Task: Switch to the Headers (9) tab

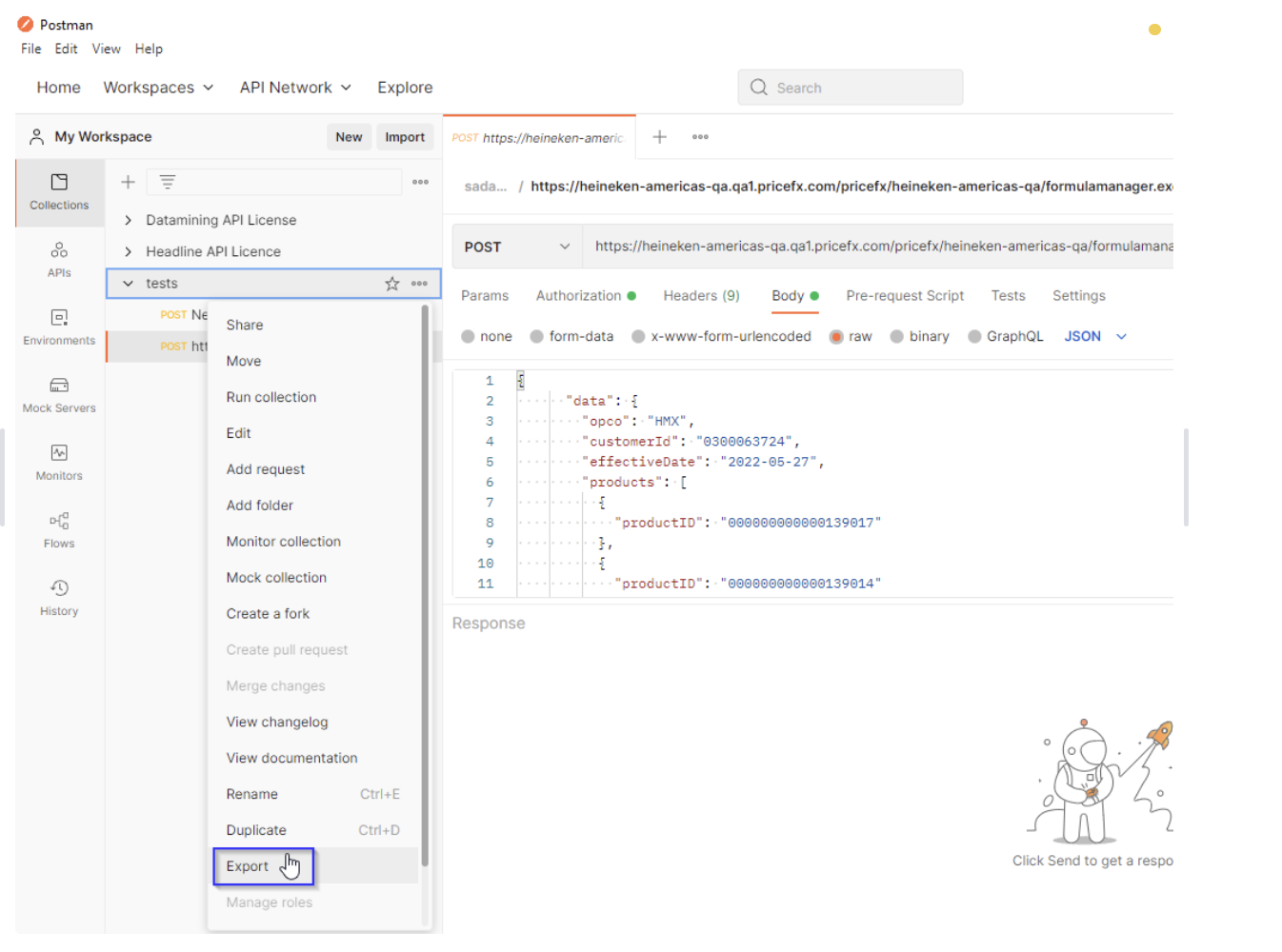Action: tap(701, 296)
